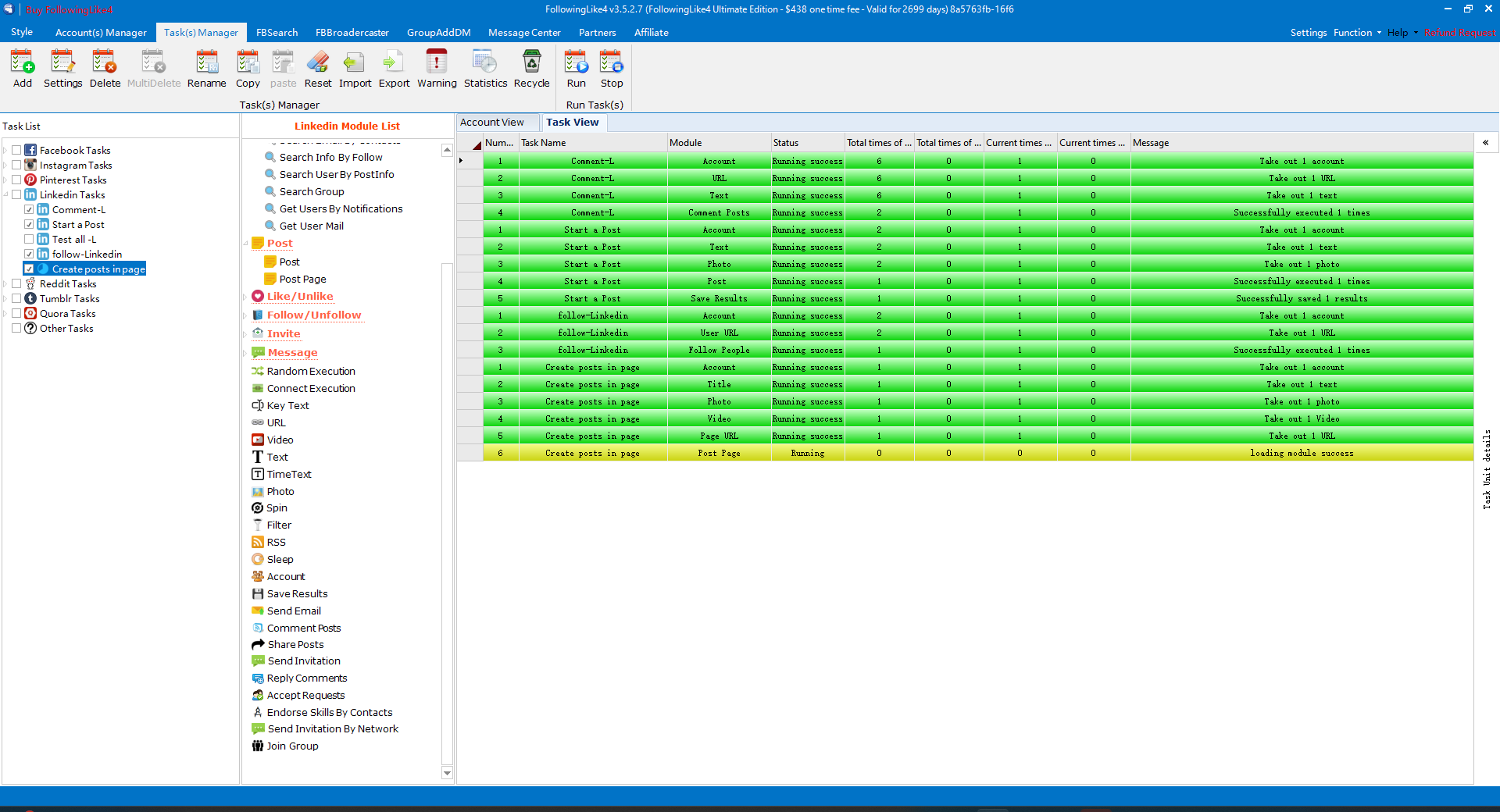
Task: Check the Test all -L checkbox
Action: pos(29,239)
